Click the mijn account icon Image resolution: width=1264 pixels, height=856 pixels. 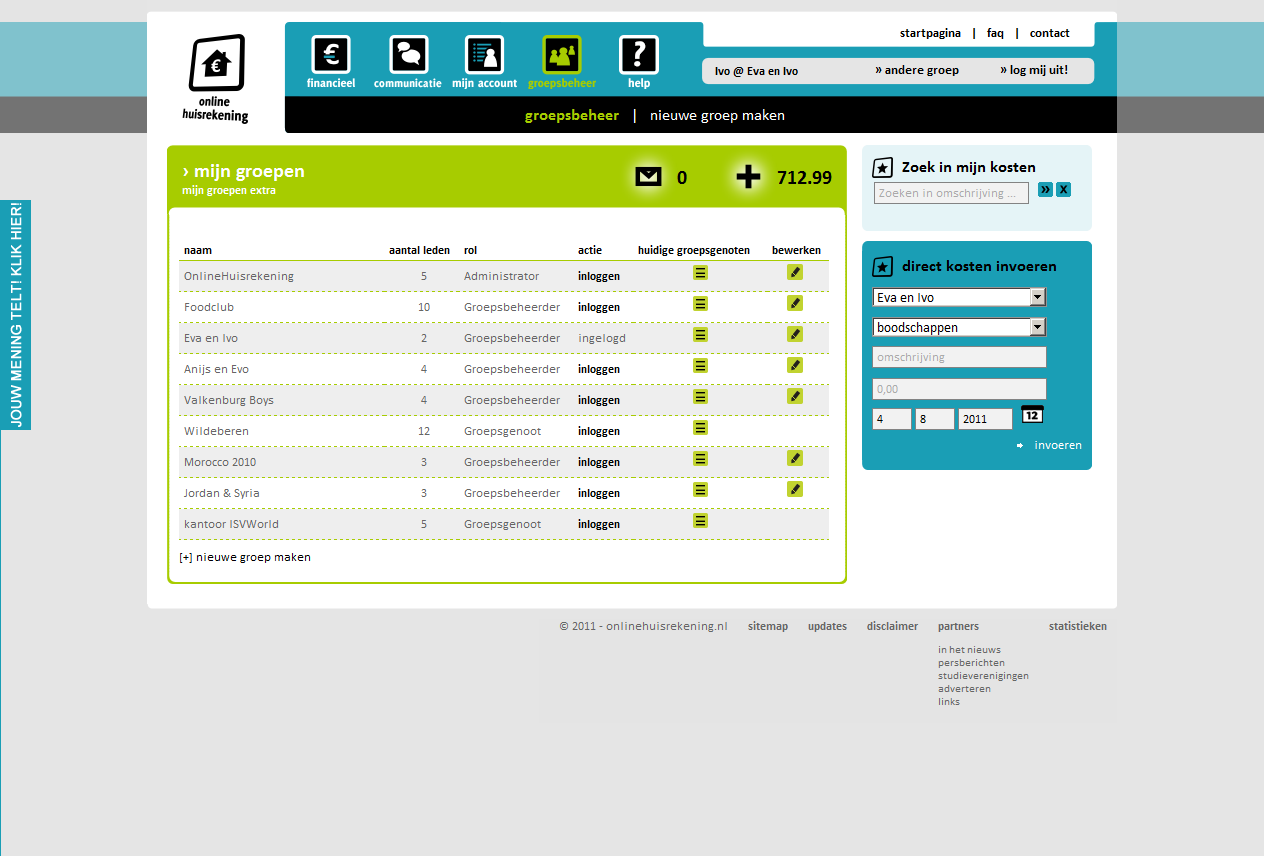pyautogui.click(x=484, y=55)
